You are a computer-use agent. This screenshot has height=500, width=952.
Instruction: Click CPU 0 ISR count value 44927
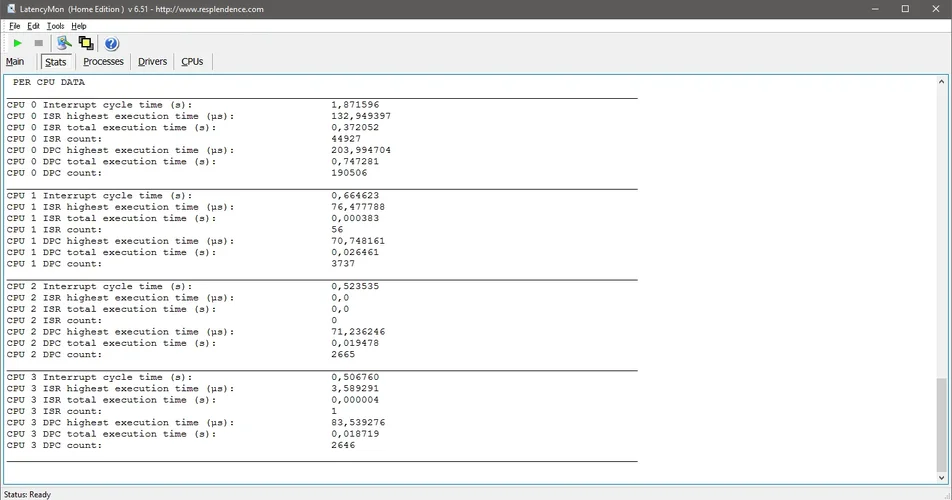click(346, 138)
